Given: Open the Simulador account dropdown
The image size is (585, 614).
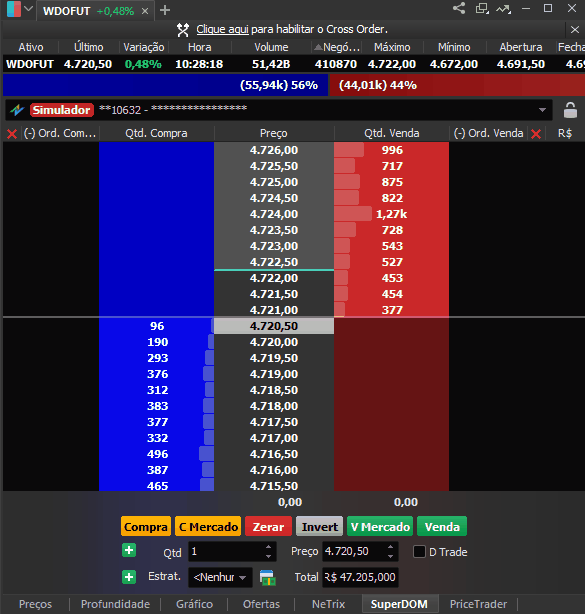Looking at the screenshot, I should pos(542,110).
